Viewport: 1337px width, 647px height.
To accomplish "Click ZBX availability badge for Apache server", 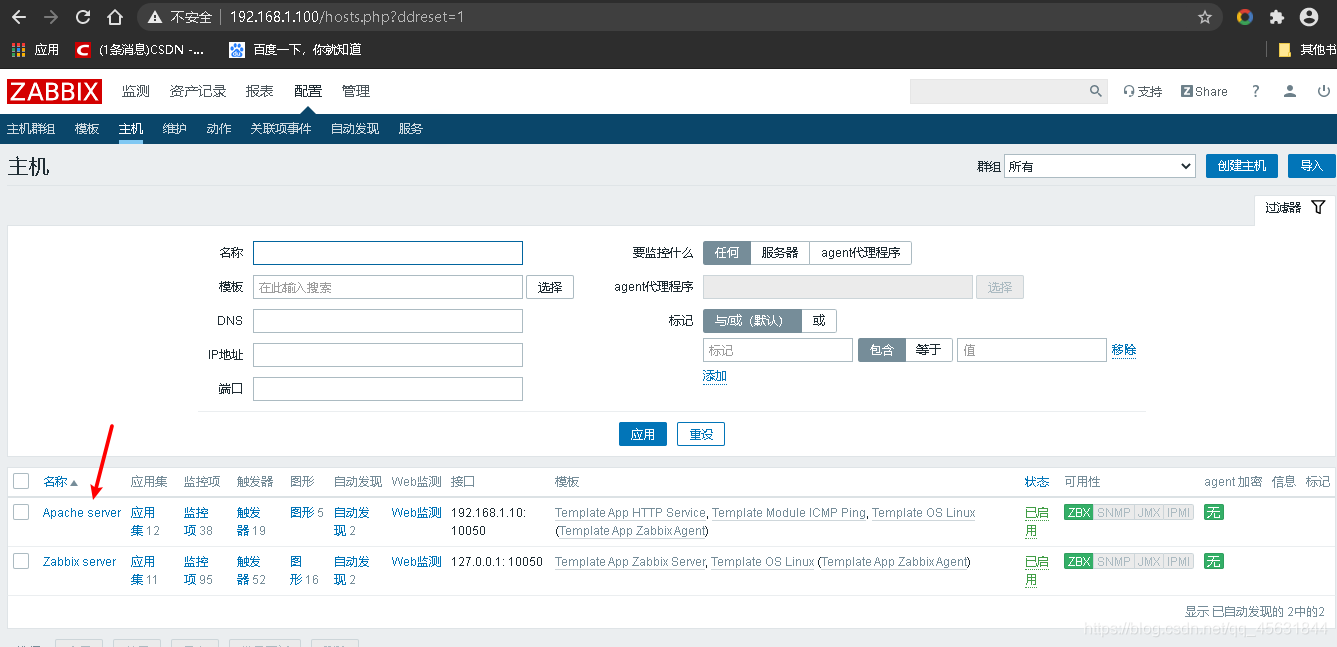I will [x=1079, y=513].
